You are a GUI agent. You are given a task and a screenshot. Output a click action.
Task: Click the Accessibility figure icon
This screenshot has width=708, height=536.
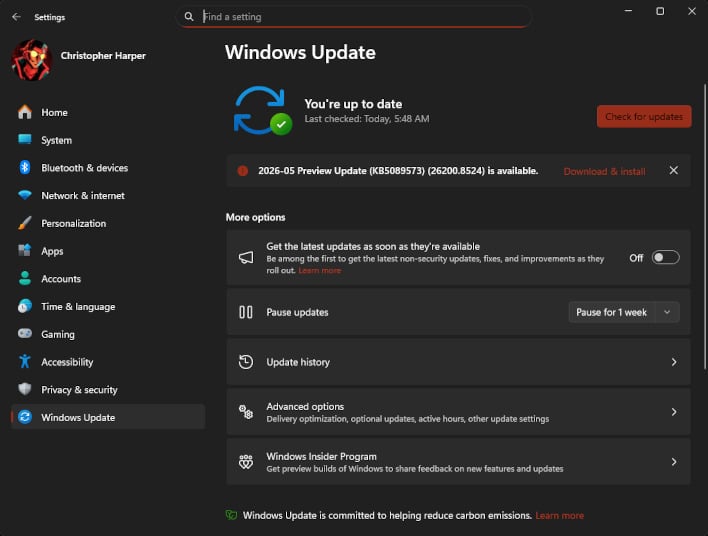[25, 361]
